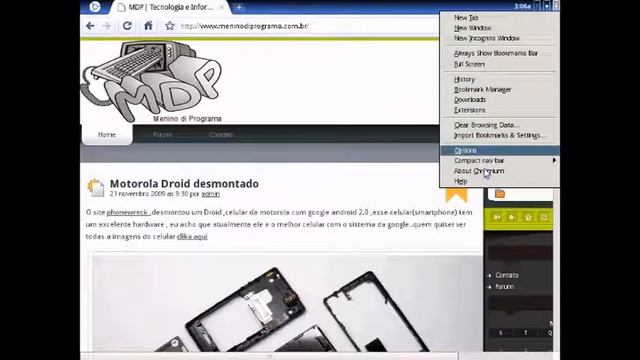640x360 pixels.
Task: Click the third icon in green sidebar bar
Action: click(x=528, y=217)
